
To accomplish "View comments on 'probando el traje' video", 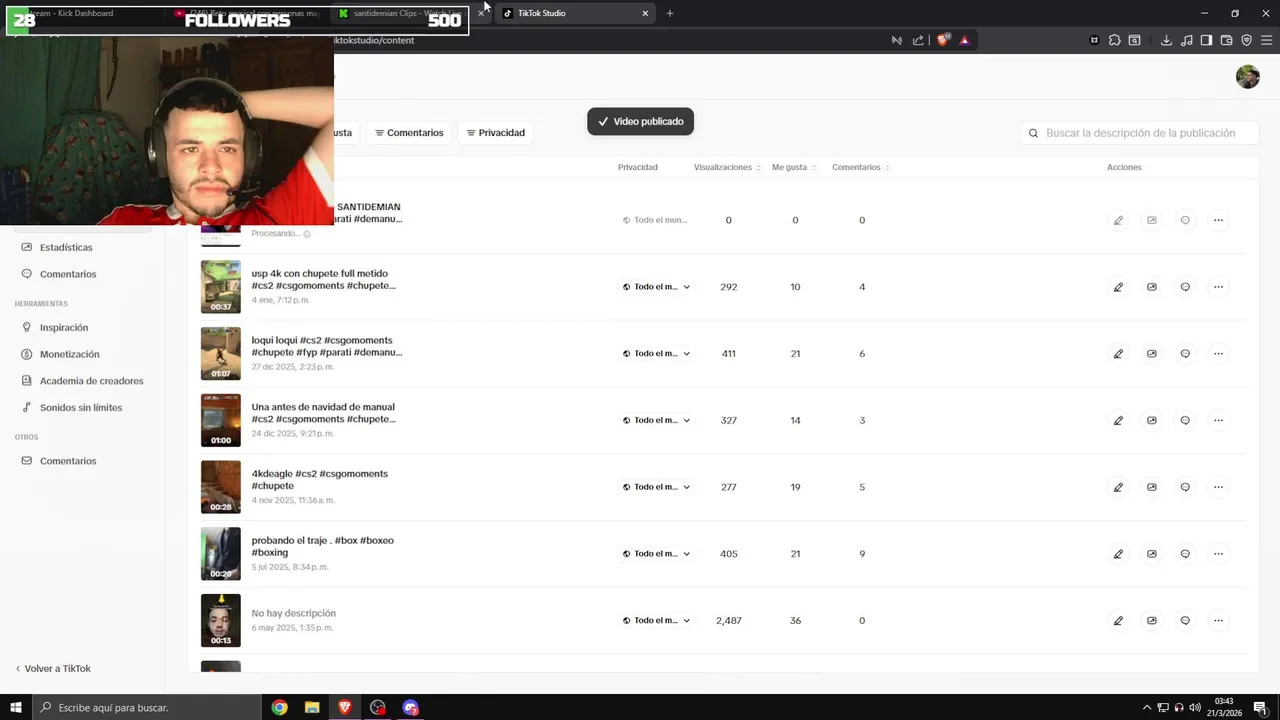I will pos(1185,554).
